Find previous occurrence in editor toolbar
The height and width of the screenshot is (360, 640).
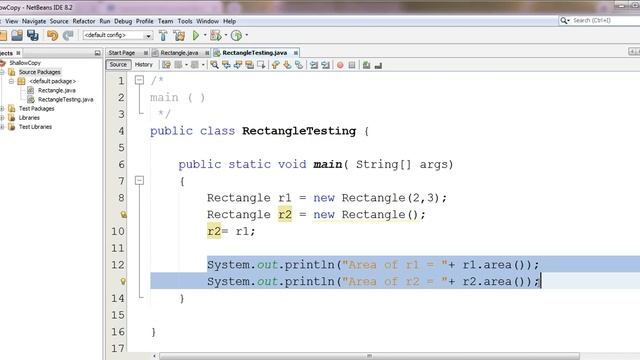tap(226, 65)
